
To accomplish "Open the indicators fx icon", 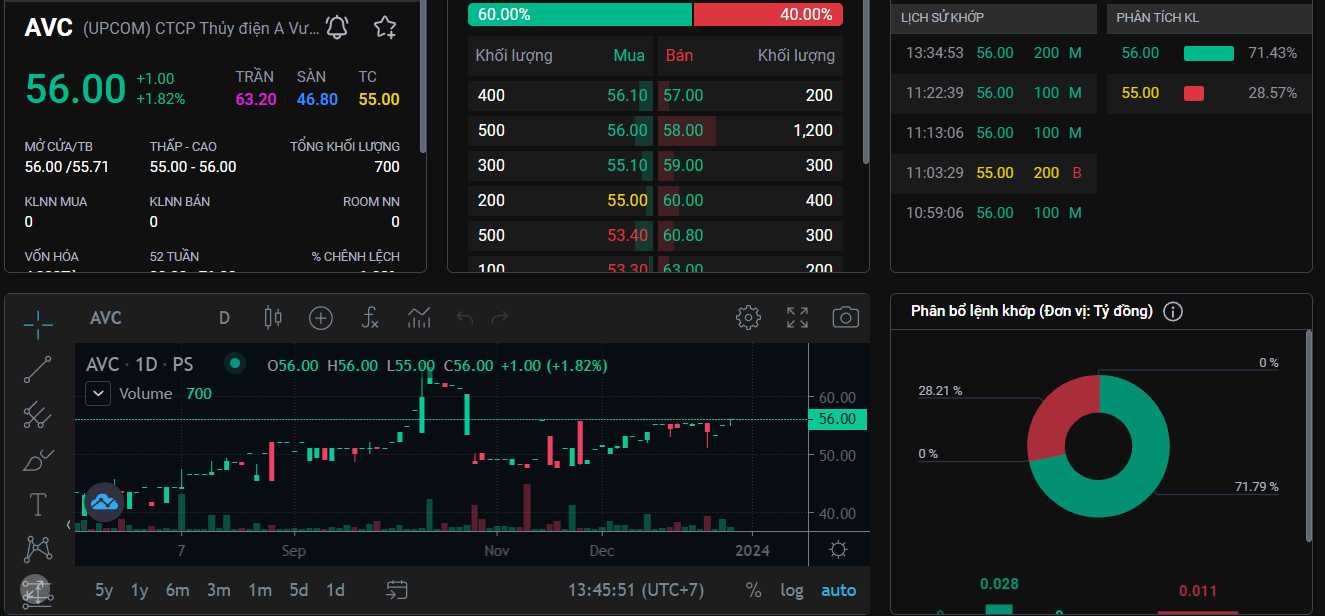I will (370, 318).
